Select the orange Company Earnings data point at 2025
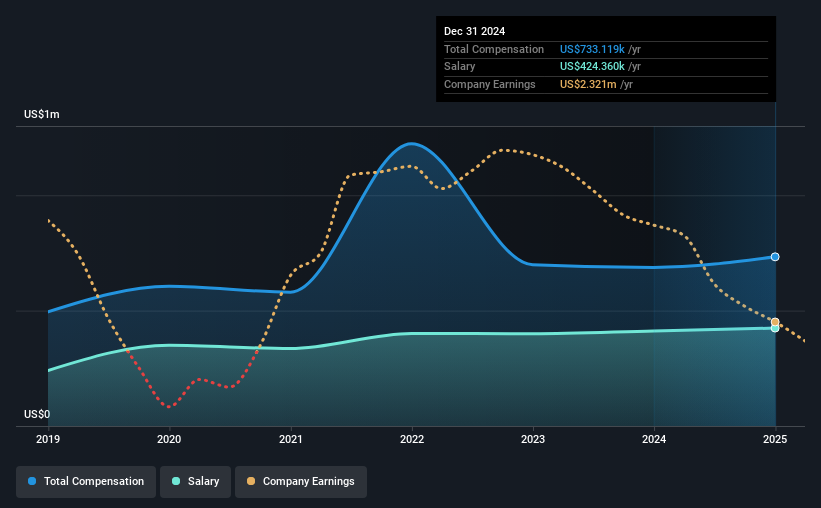 (775, 322)
